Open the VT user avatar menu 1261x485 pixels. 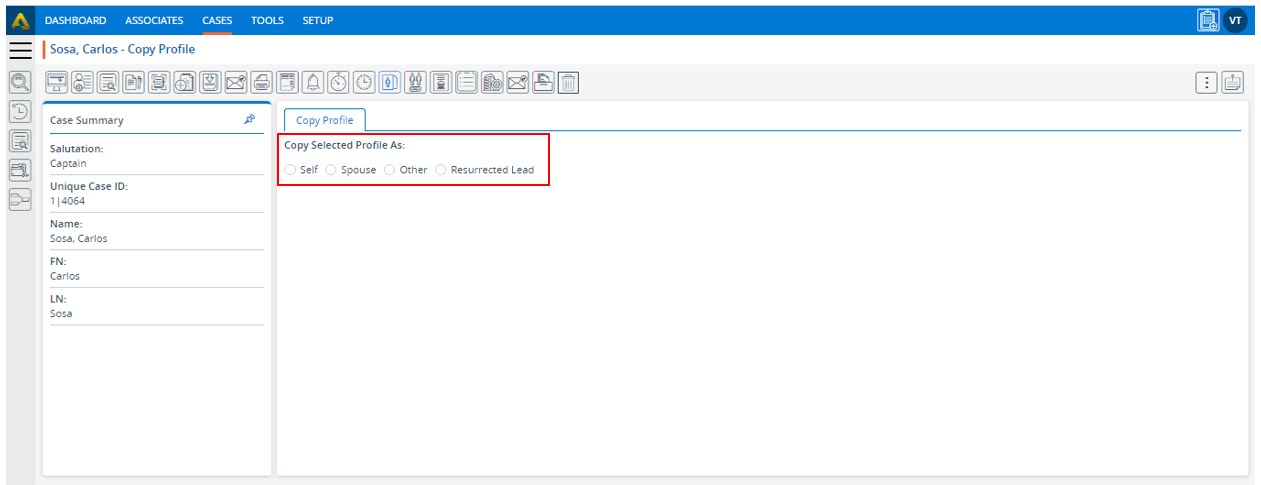pos(1236,20)
